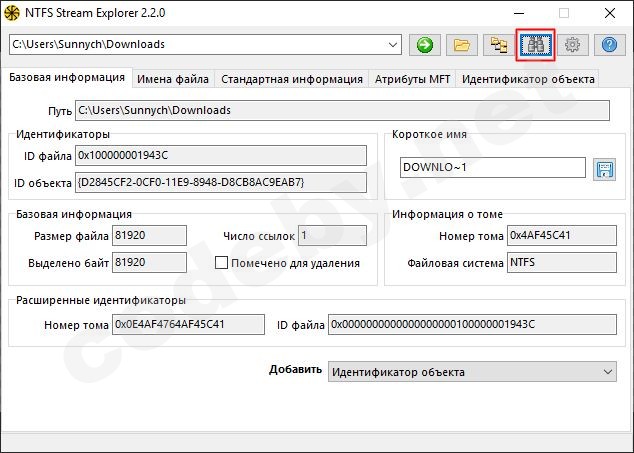Toggle the 'Помечено для удаления' checkbox
Screen dimensions: 634x453
(x=222, y=263)
